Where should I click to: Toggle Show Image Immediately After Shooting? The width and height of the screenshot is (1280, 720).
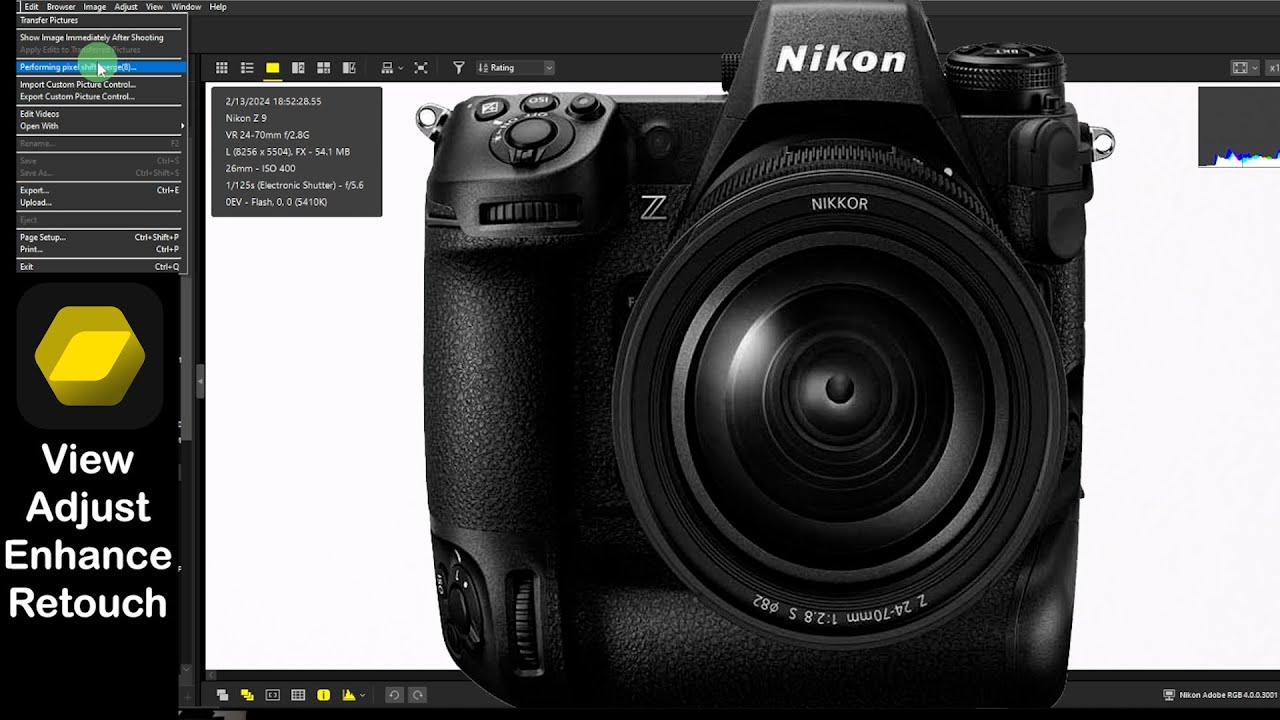[100, 37]
